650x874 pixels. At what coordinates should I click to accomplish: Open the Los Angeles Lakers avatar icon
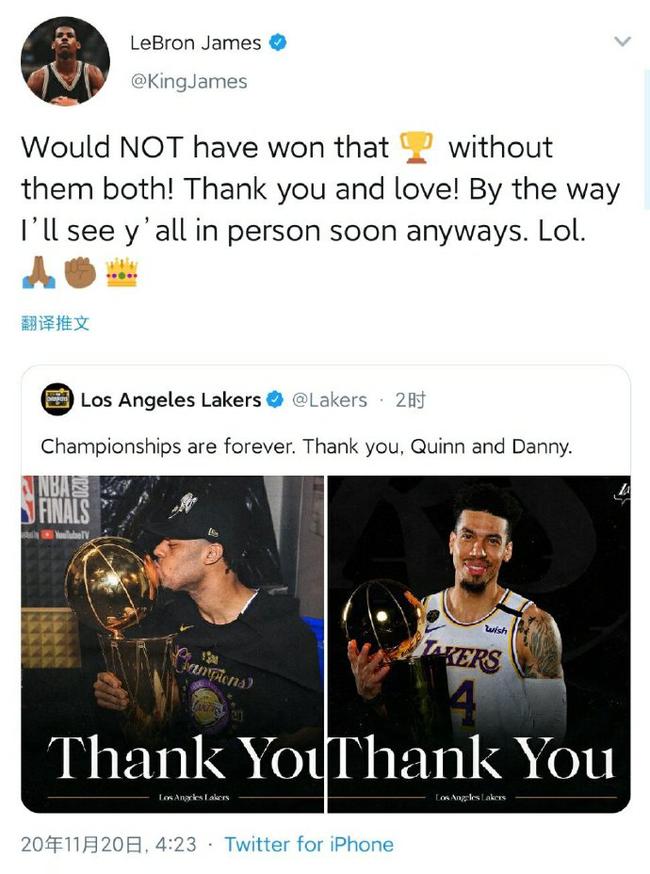(x=57, y=400)
